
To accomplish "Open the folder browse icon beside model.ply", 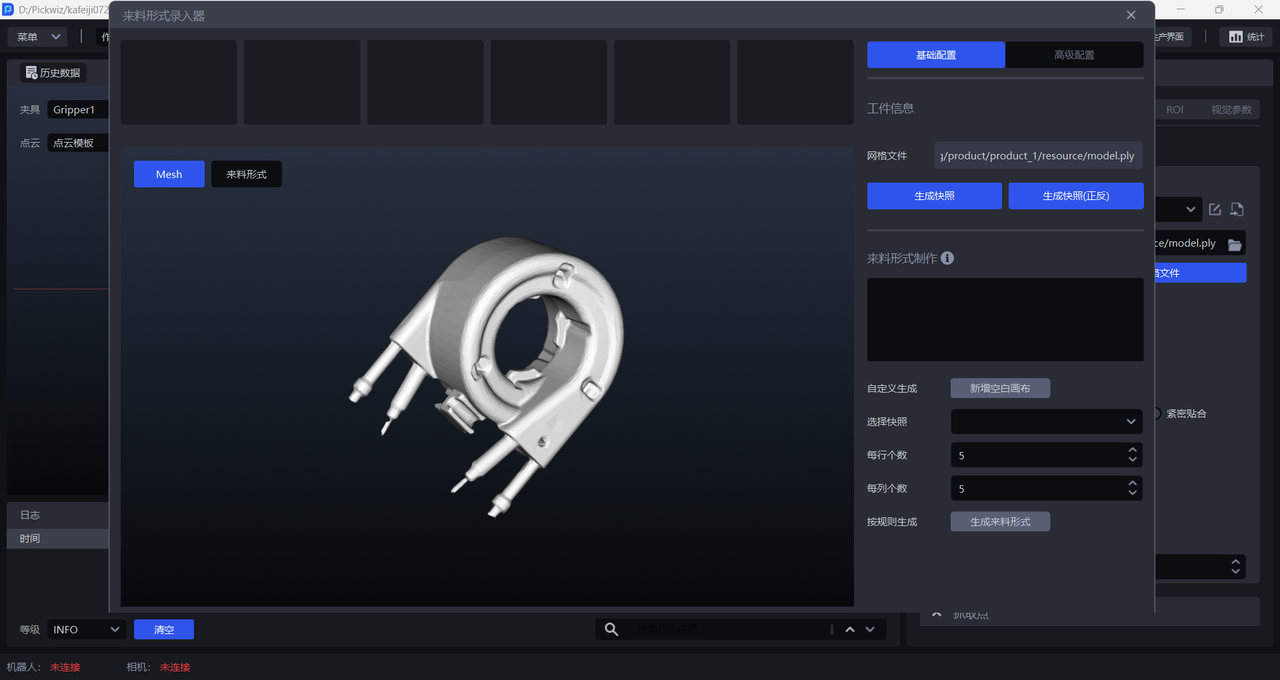I will pyautogui.click(x=1235, y=244).
